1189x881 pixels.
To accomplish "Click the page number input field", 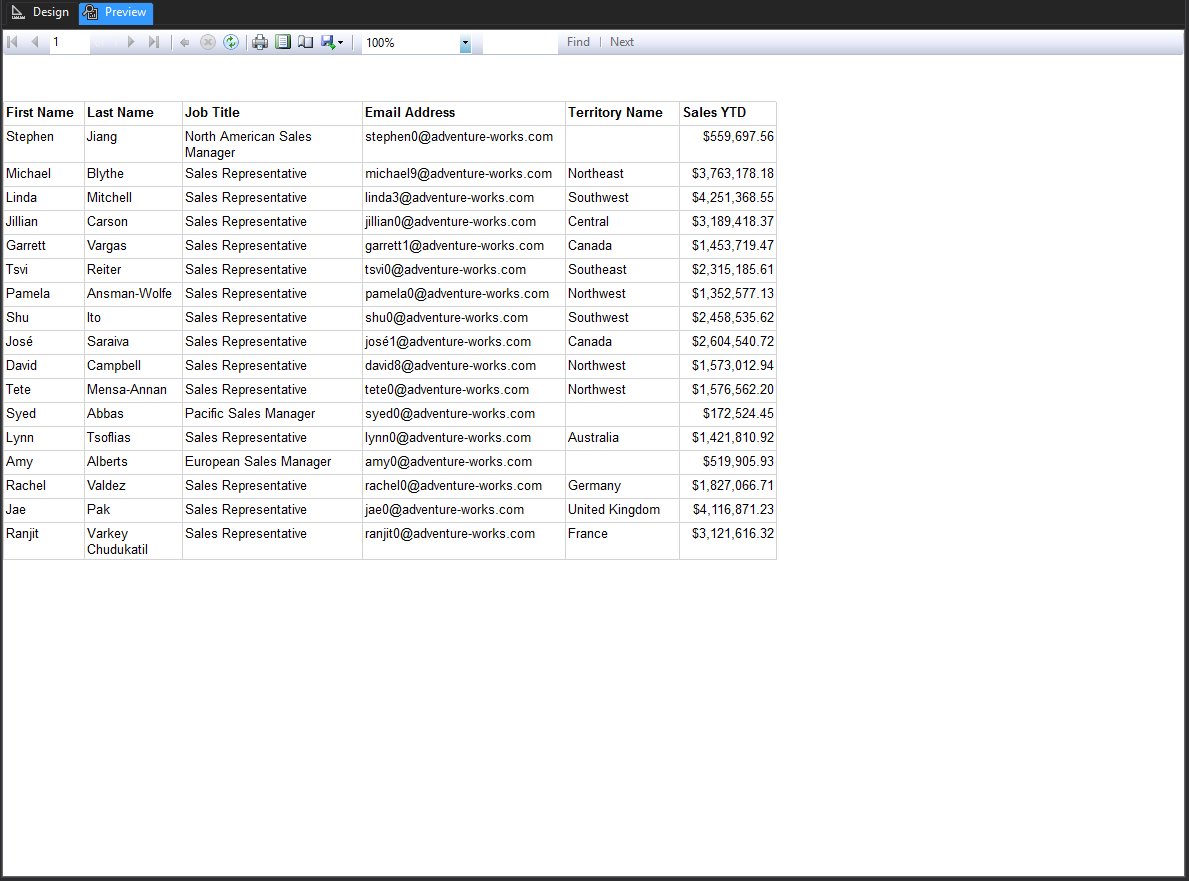I will tap(68, 42).
